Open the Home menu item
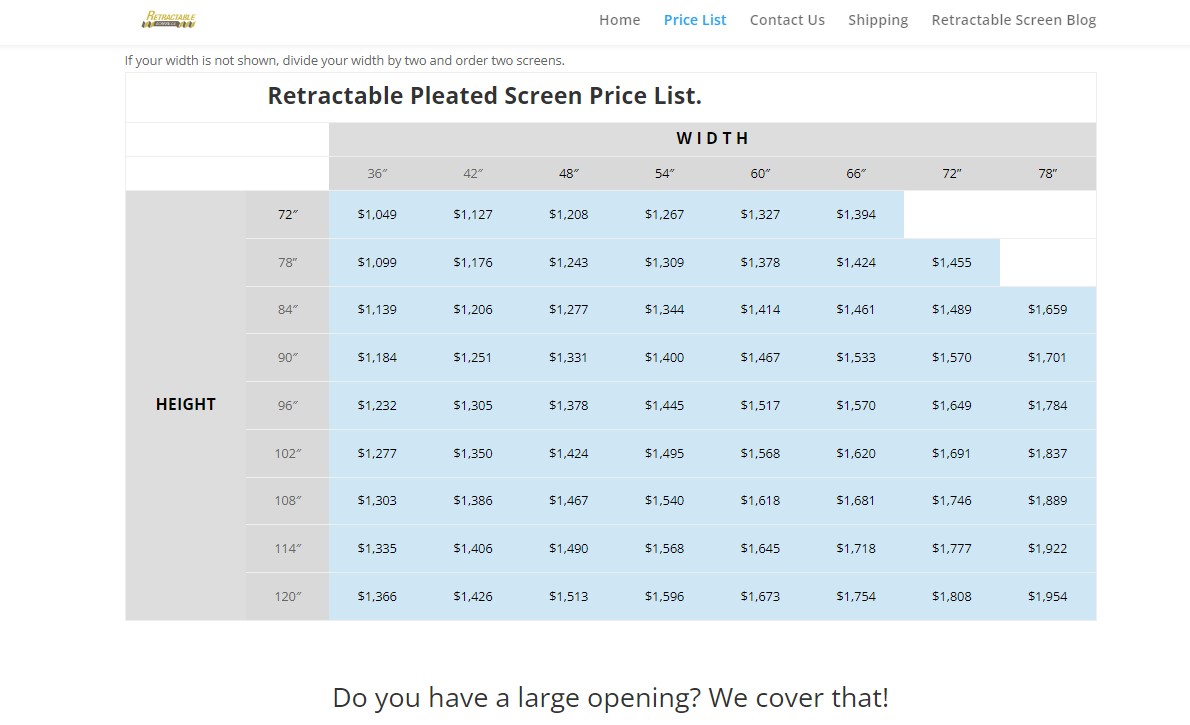This screenshot has width=1190, height=725. (619, 20)
